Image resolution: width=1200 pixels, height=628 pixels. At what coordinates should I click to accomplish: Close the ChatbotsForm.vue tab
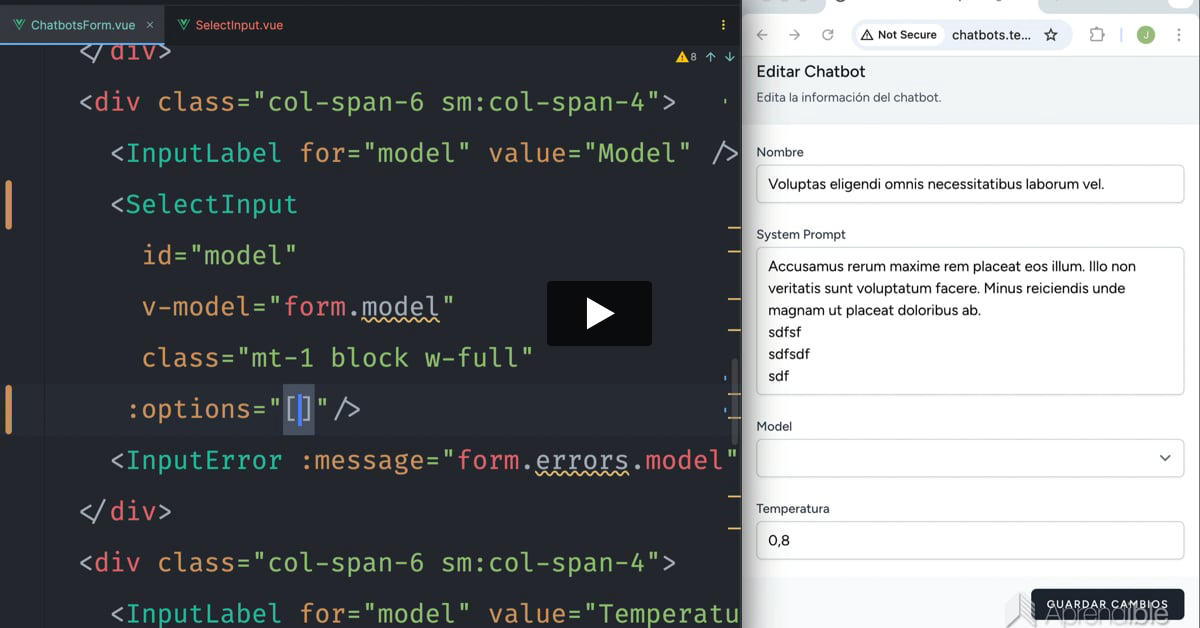150,25
